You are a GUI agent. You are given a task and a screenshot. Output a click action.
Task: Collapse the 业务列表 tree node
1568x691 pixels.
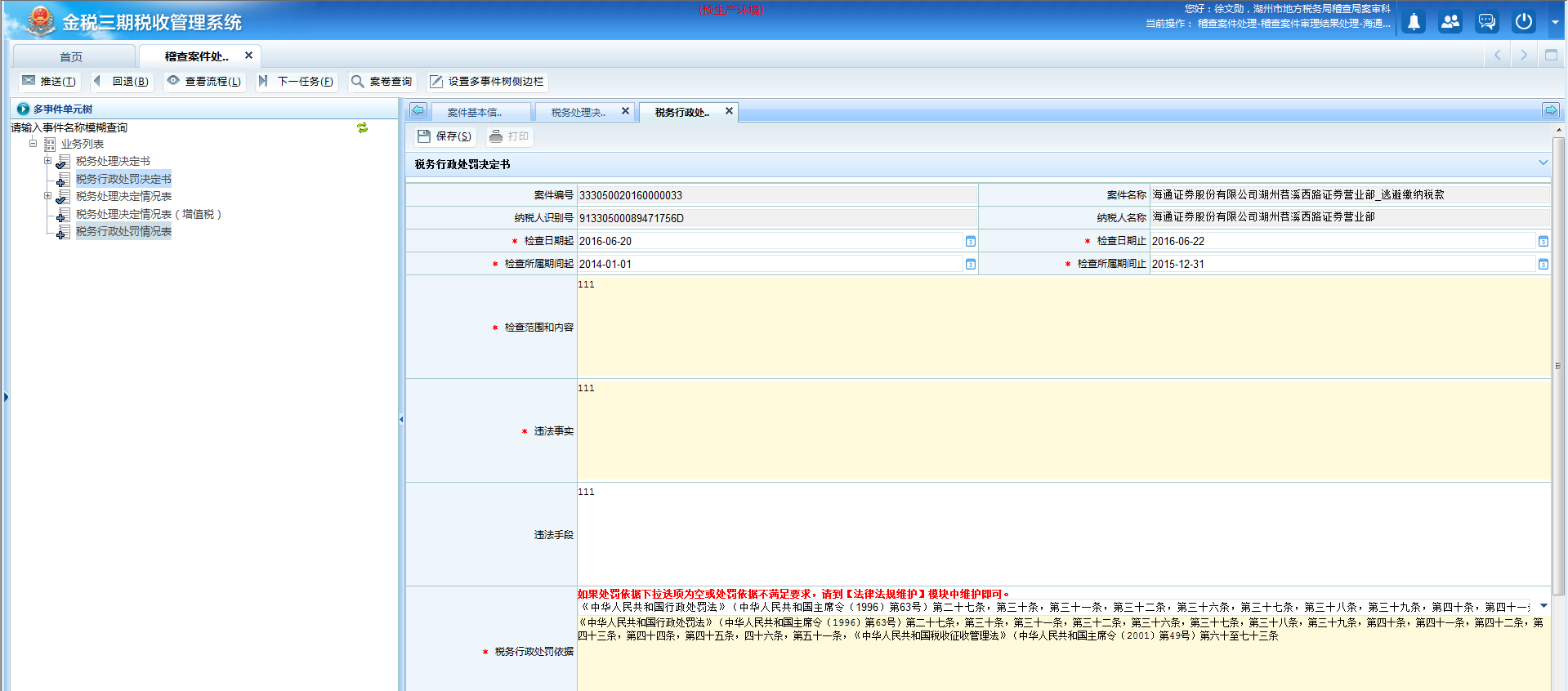pyautogui.click(x=34, y=144)
